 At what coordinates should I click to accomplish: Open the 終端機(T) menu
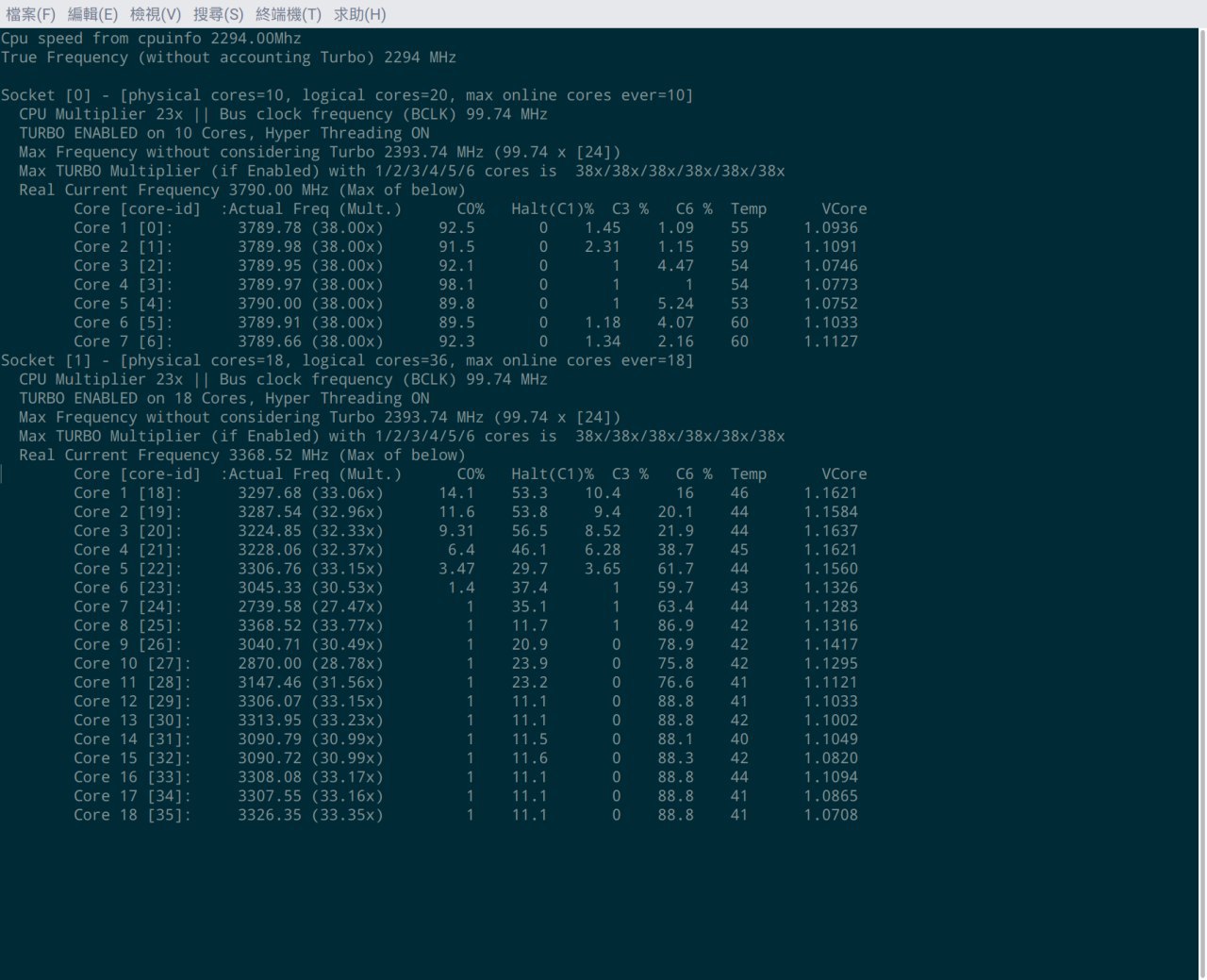coord(289,14)
